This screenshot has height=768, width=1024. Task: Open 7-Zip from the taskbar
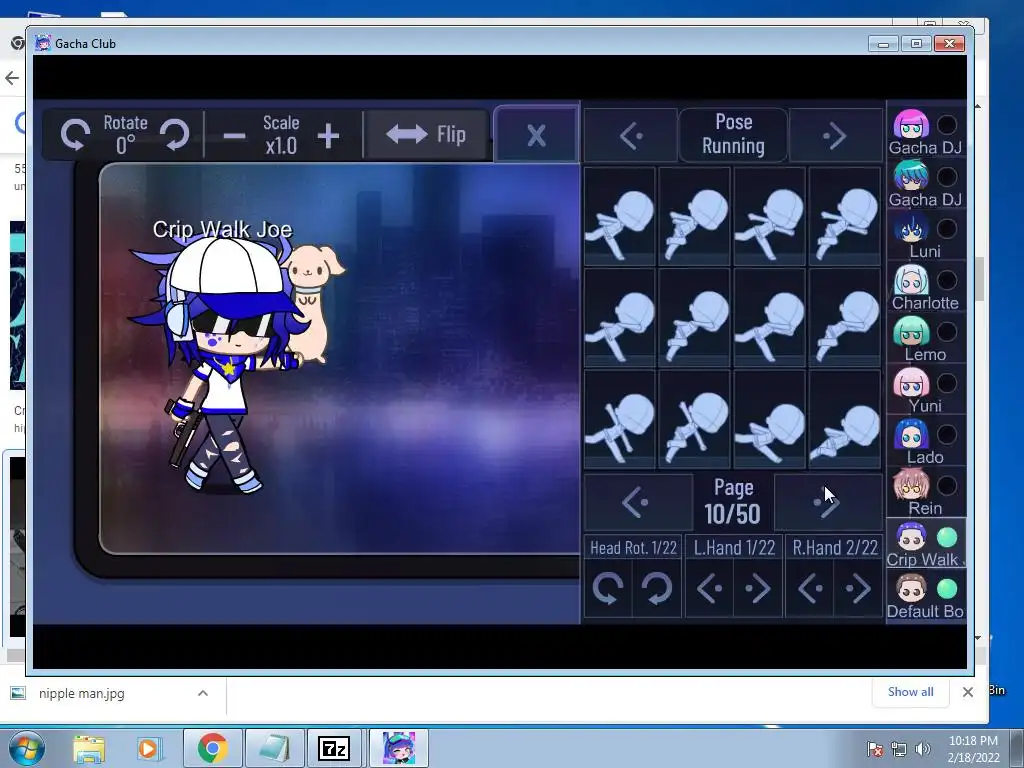pos(333,748)
